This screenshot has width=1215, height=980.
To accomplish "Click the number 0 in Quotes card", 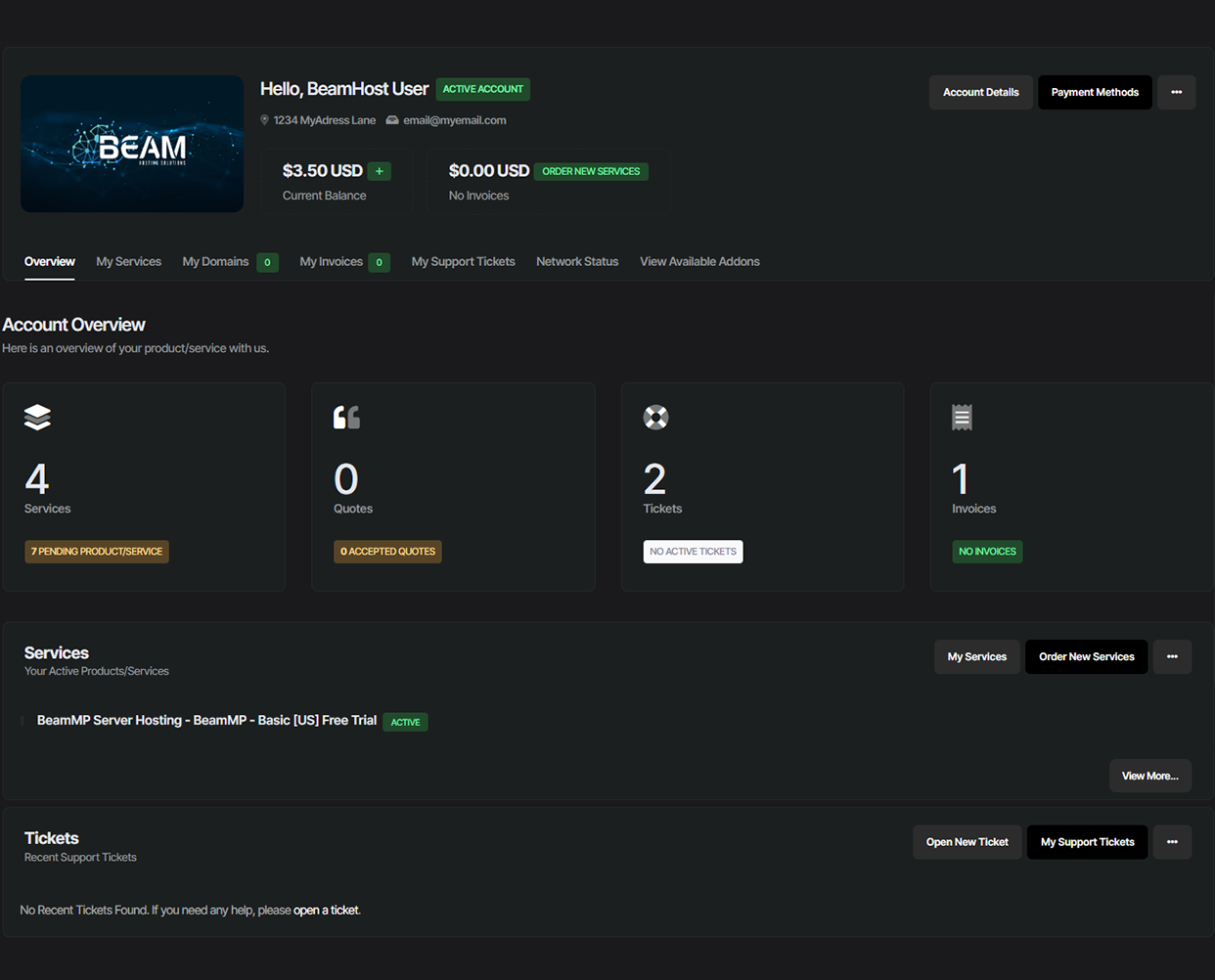I will (x=346, y=479).
